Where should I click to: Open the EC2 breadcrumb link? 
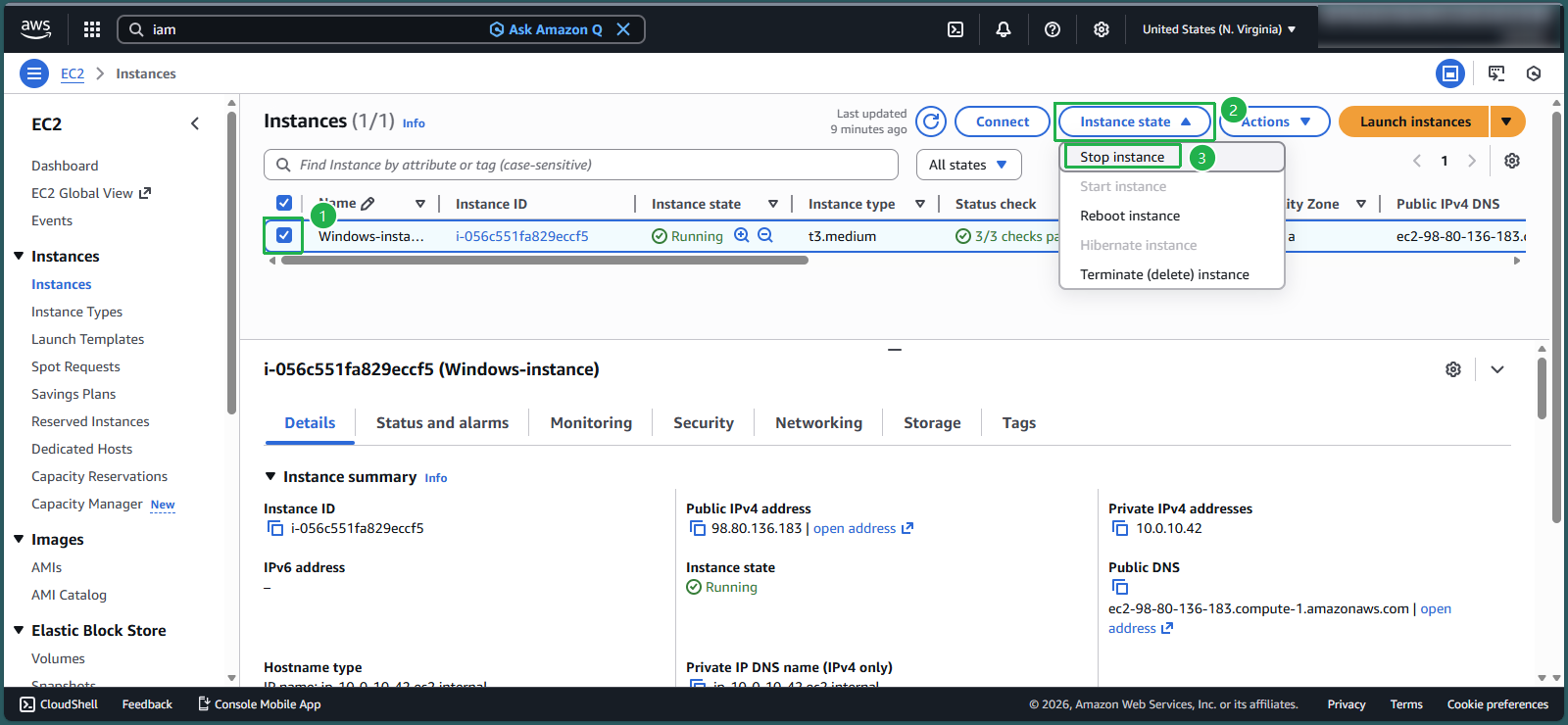[x=73, y=73]
